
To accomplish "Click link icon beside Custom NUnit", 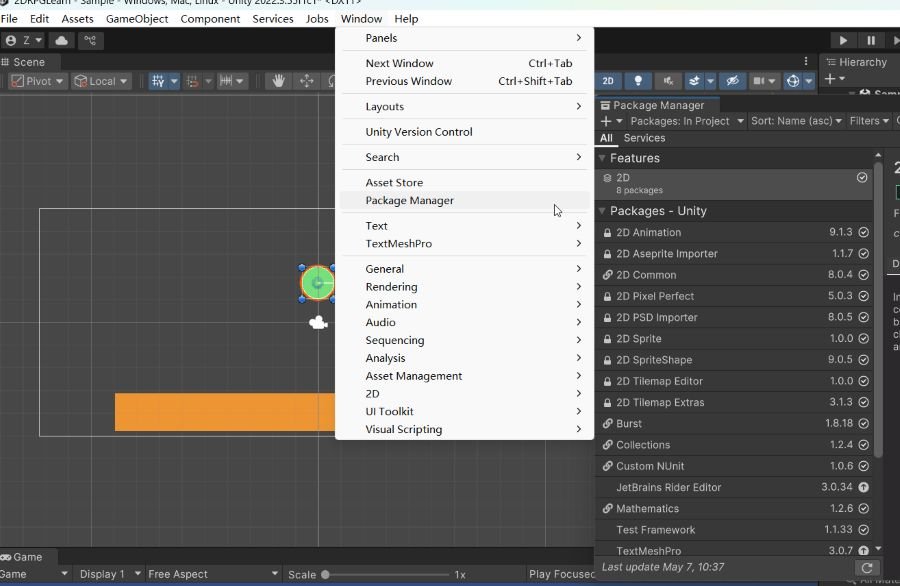I will click(x=607, y=466).
